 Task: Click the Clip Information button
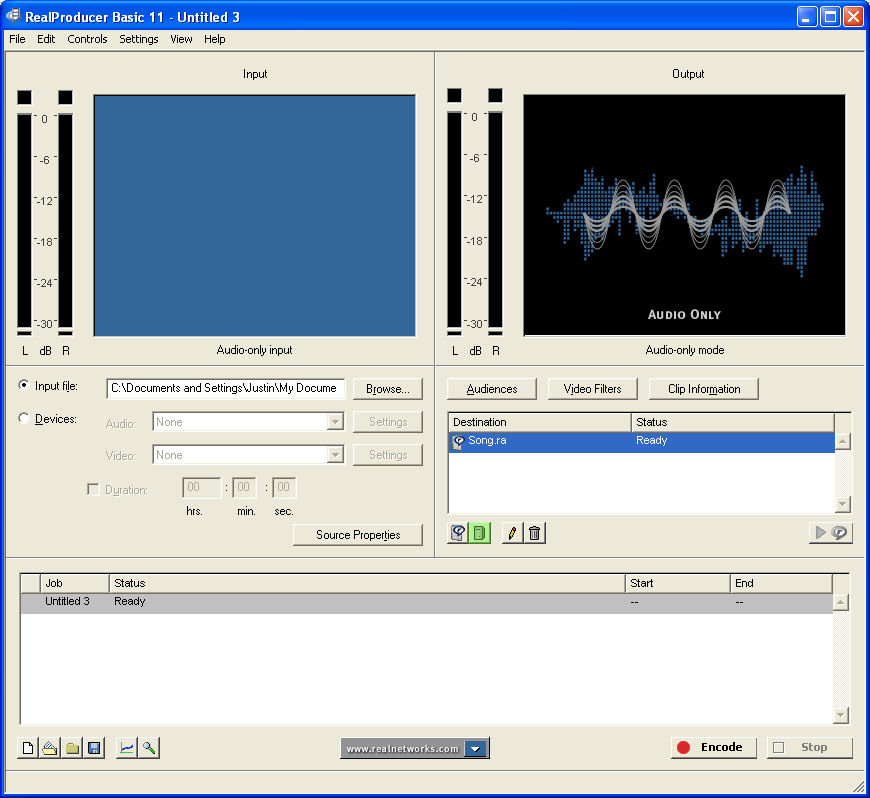(704, 389)
